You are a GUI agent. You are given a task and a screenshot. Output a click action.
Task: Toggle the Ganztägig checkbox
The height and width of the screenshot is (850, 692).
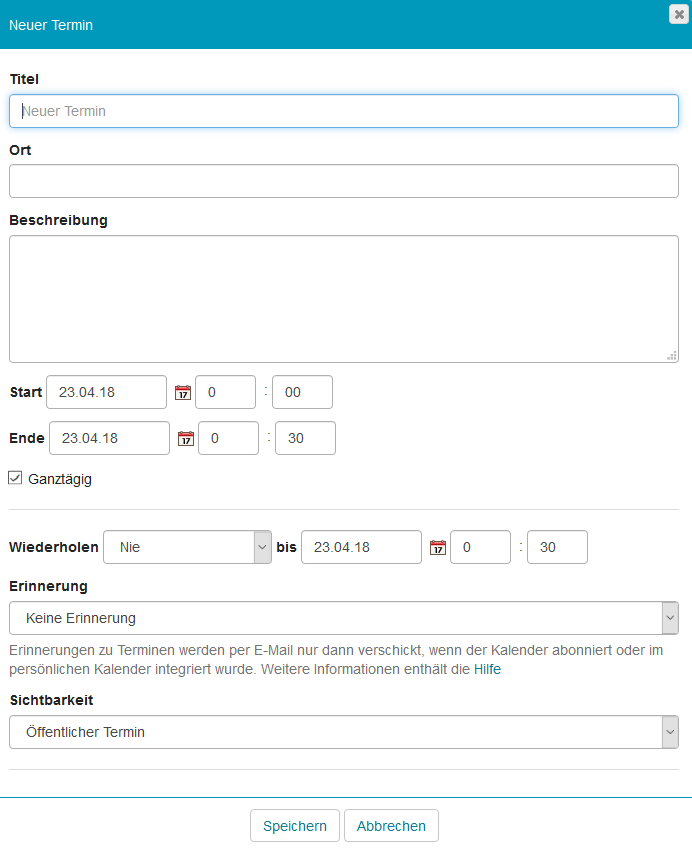15,479
